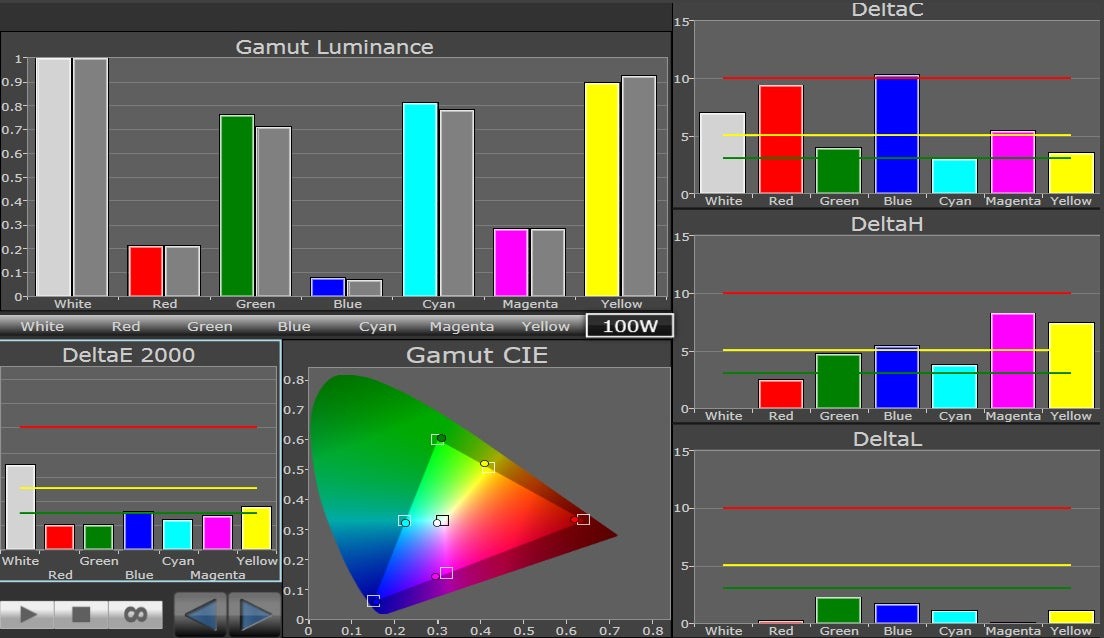Screen dimensions: 1104x638
Task: Open the Cyan color tab
Action: point(378,326)
